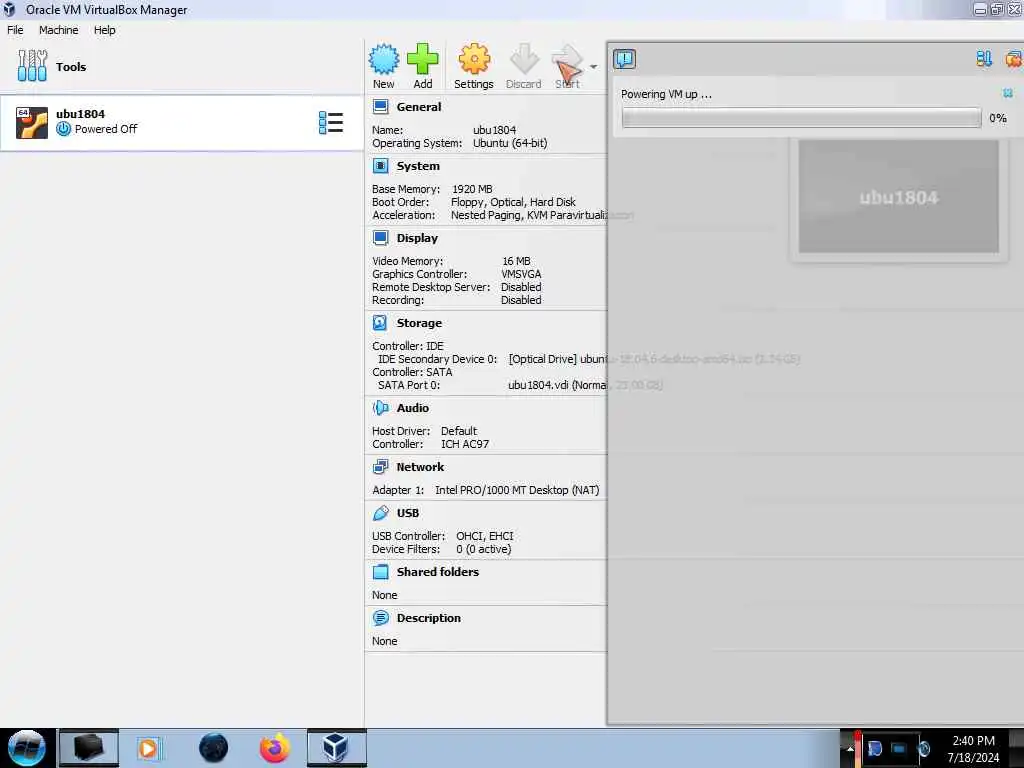
Task: Click the Start arrow toolbar icon
Action: (x=567, y=61)
